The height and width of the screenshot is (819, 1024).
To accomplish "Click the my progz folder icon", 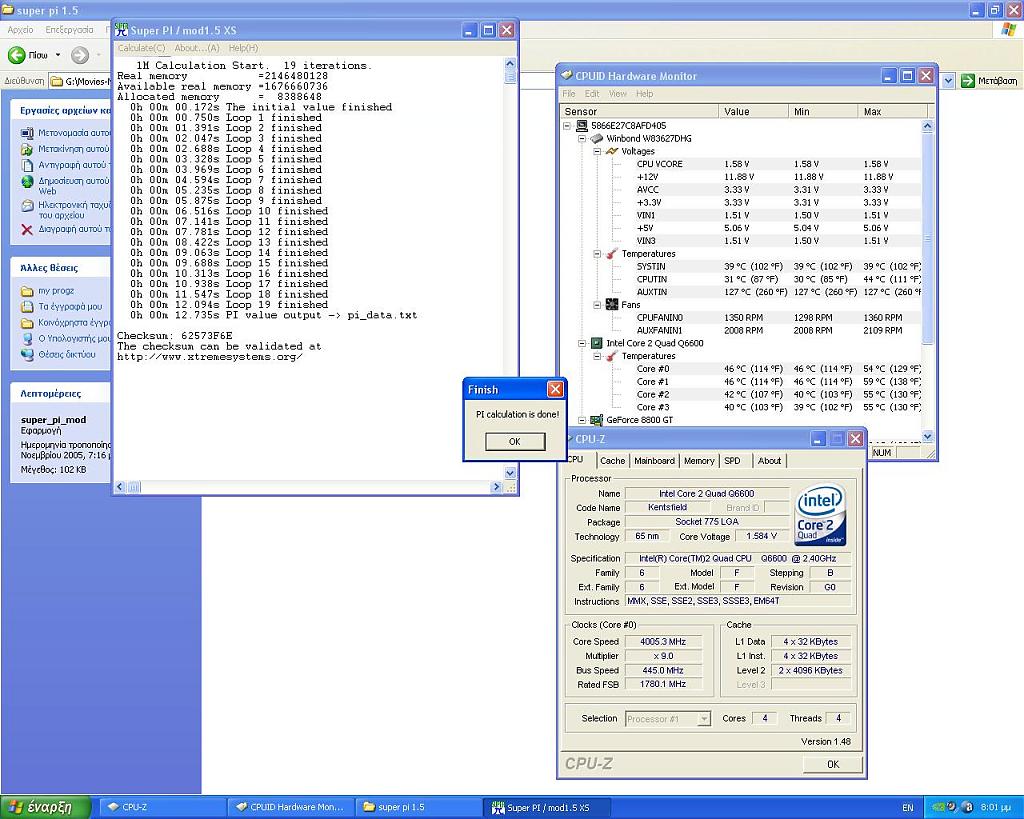I will coord(27,291).
